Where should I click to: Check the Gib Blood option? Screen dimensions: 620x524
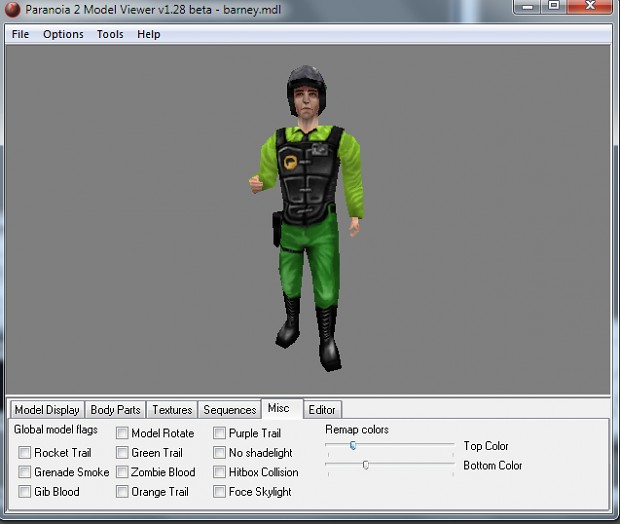[25, 492]
